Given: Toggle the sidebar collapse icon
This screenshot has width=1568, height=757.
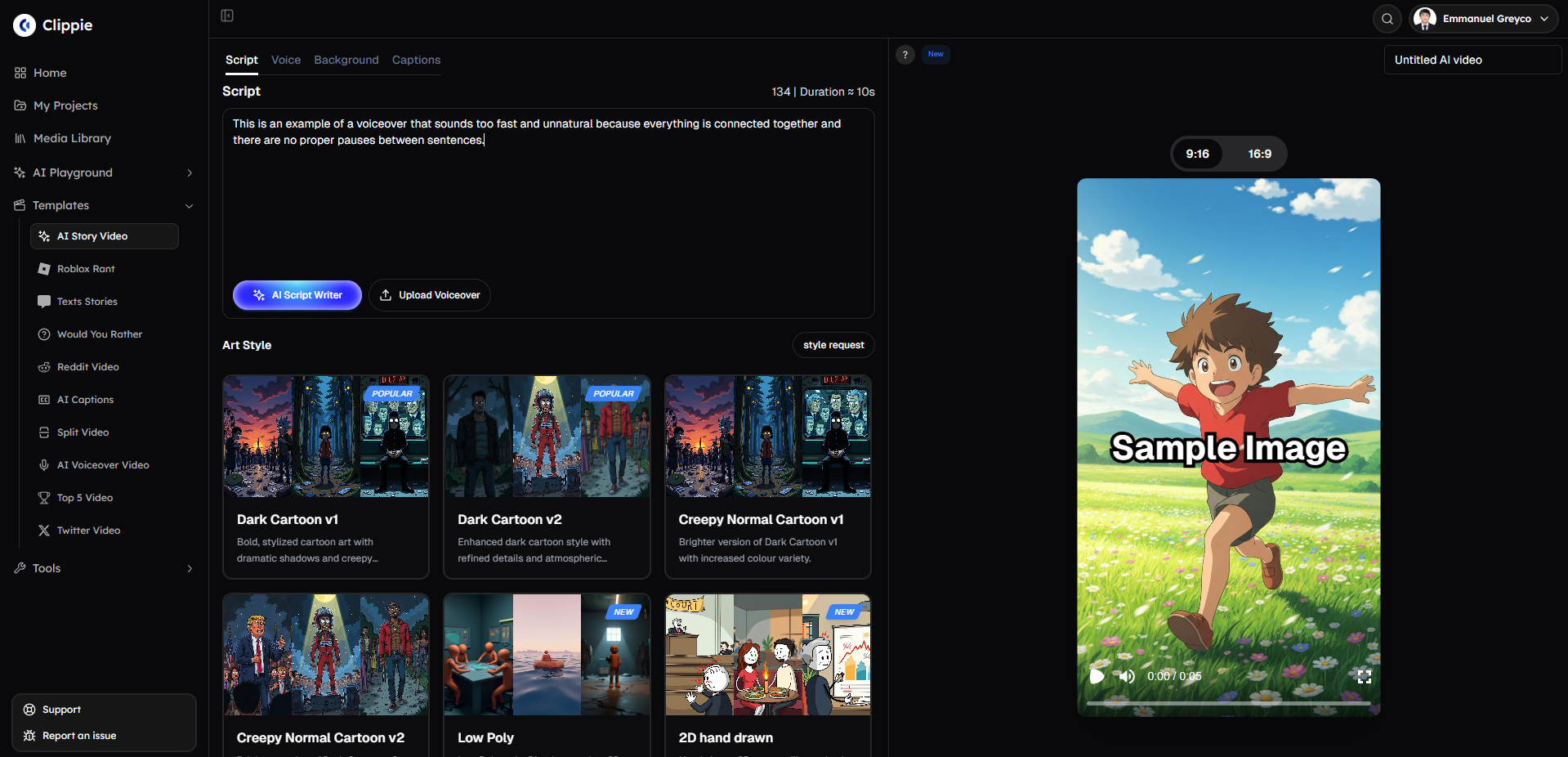Looking at the screenshot, I should tap(227, 16).
